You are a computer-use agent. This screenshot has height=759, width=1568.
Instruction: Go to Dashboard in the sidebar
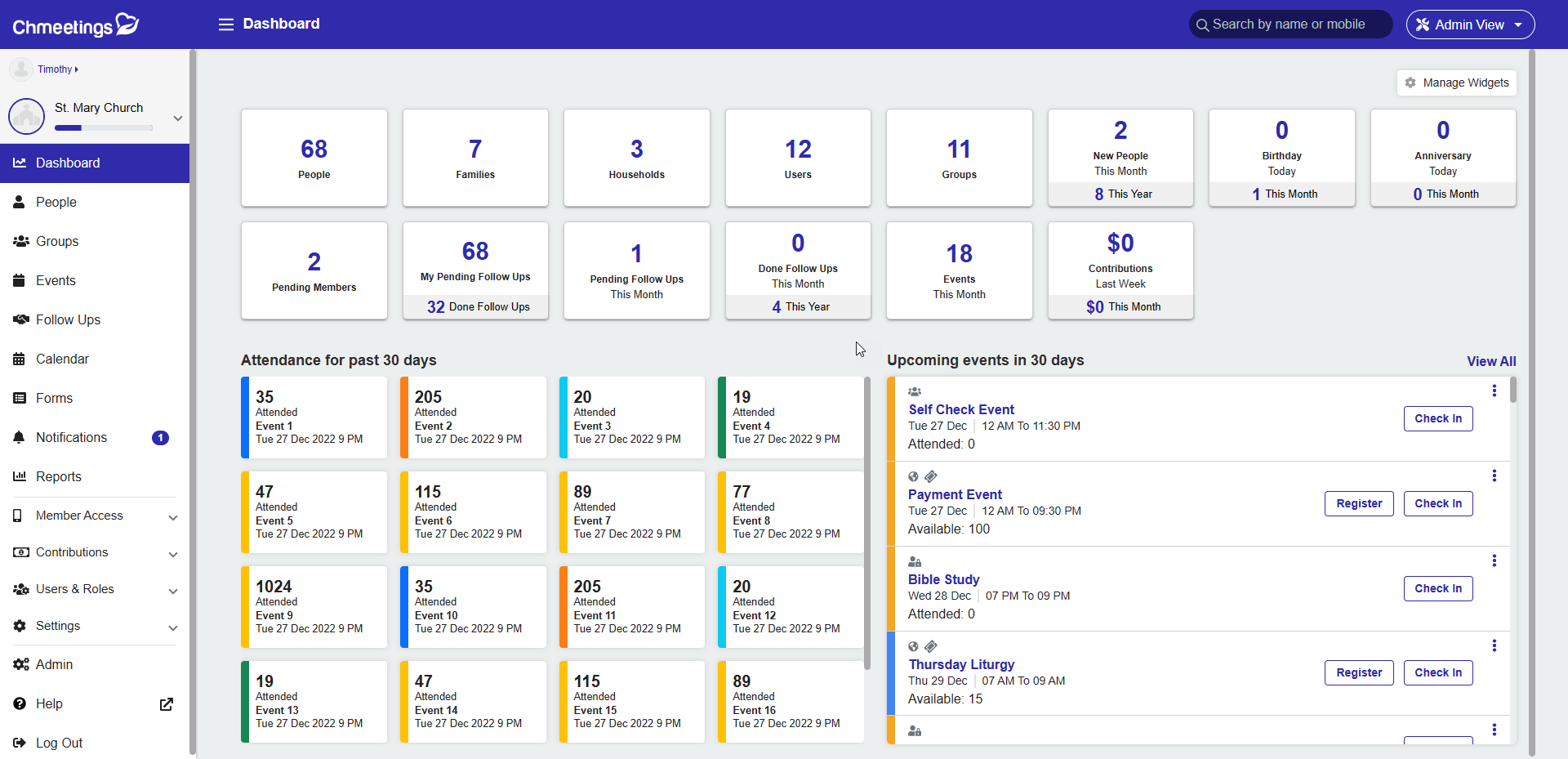point(95,163)
